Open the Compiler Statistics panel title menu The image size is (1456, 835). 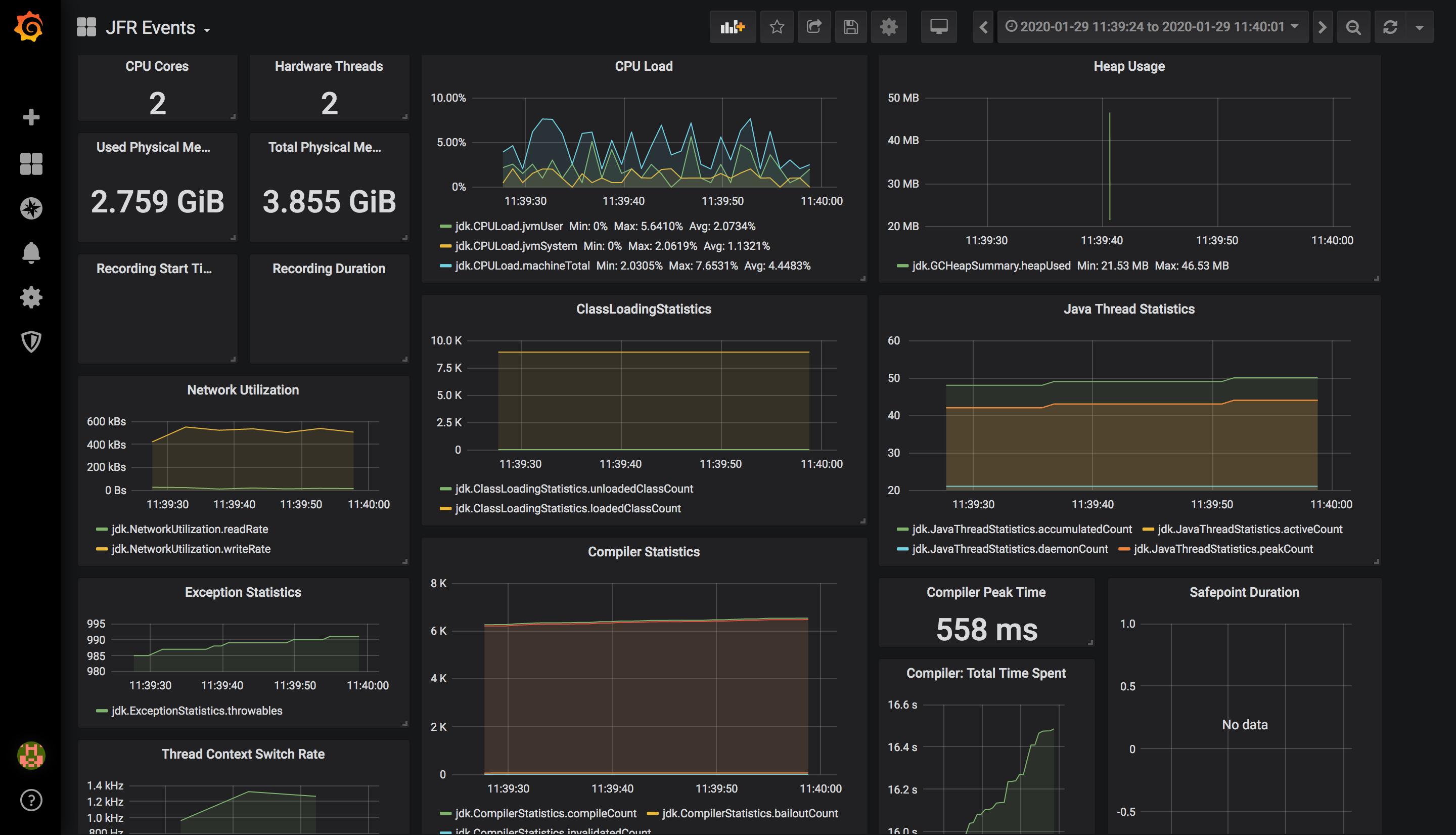tap(644, 552)
